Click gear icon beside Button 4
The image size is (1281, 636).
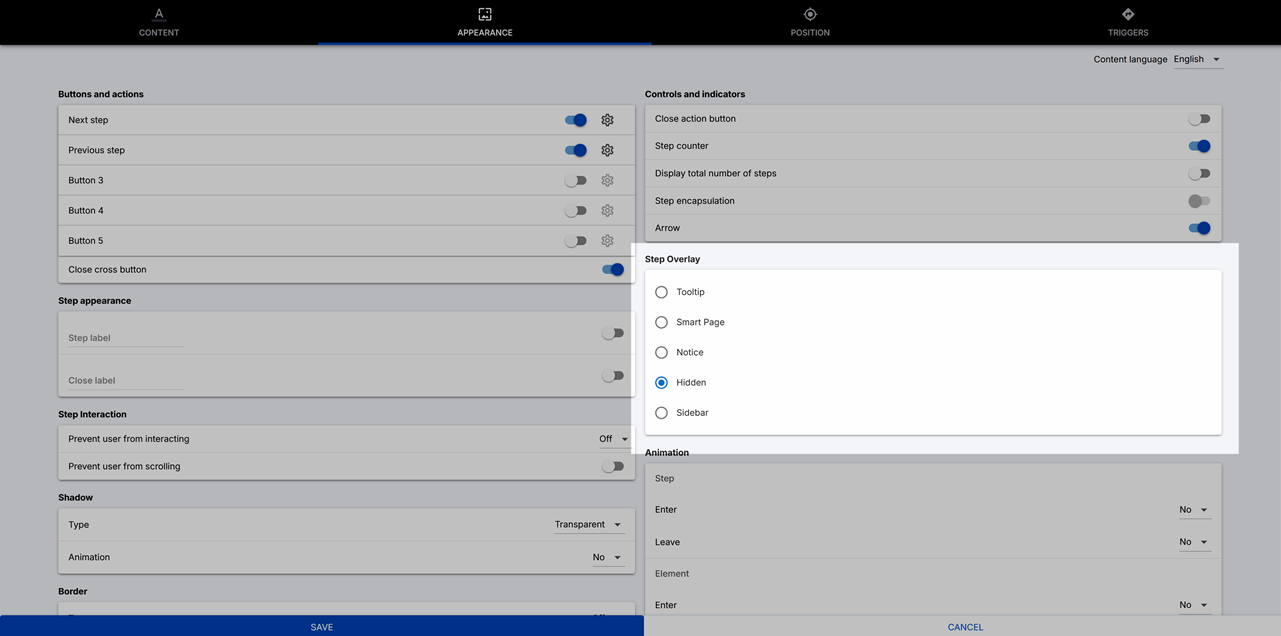point(607,211)
